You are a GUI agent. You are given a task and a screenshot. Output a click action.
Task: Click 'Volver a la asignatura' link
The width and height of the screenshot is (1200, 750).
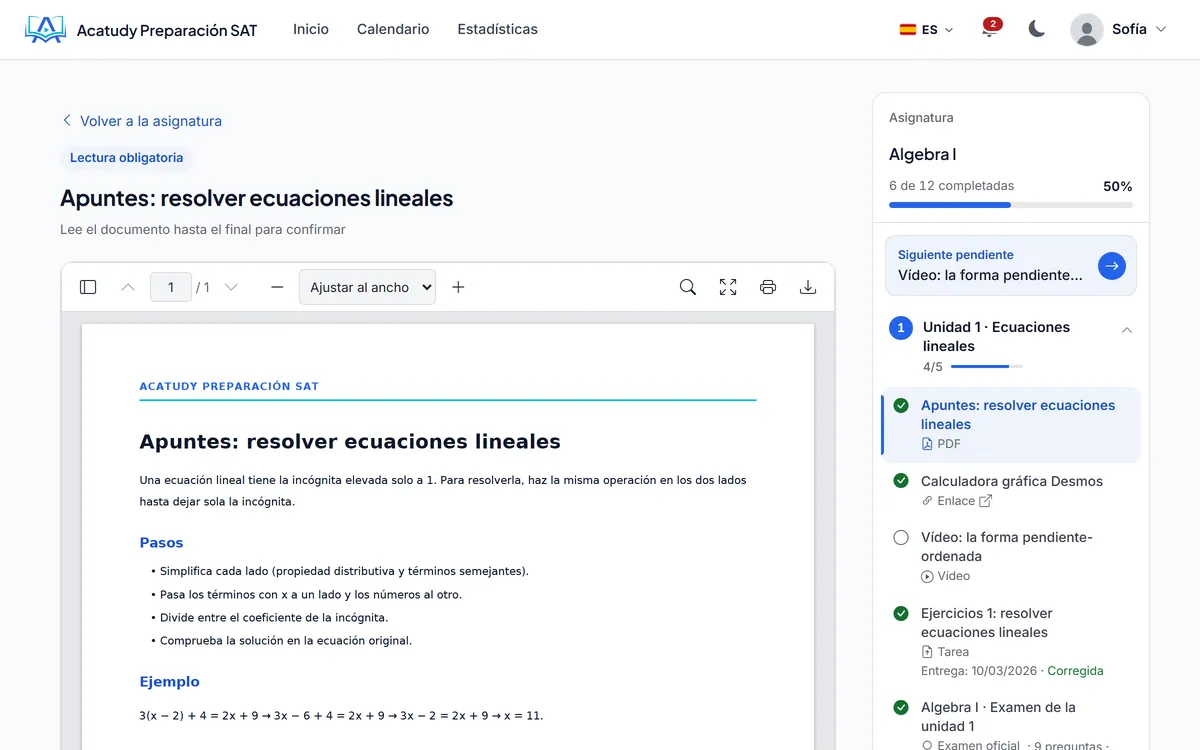[x=141, y=121]
